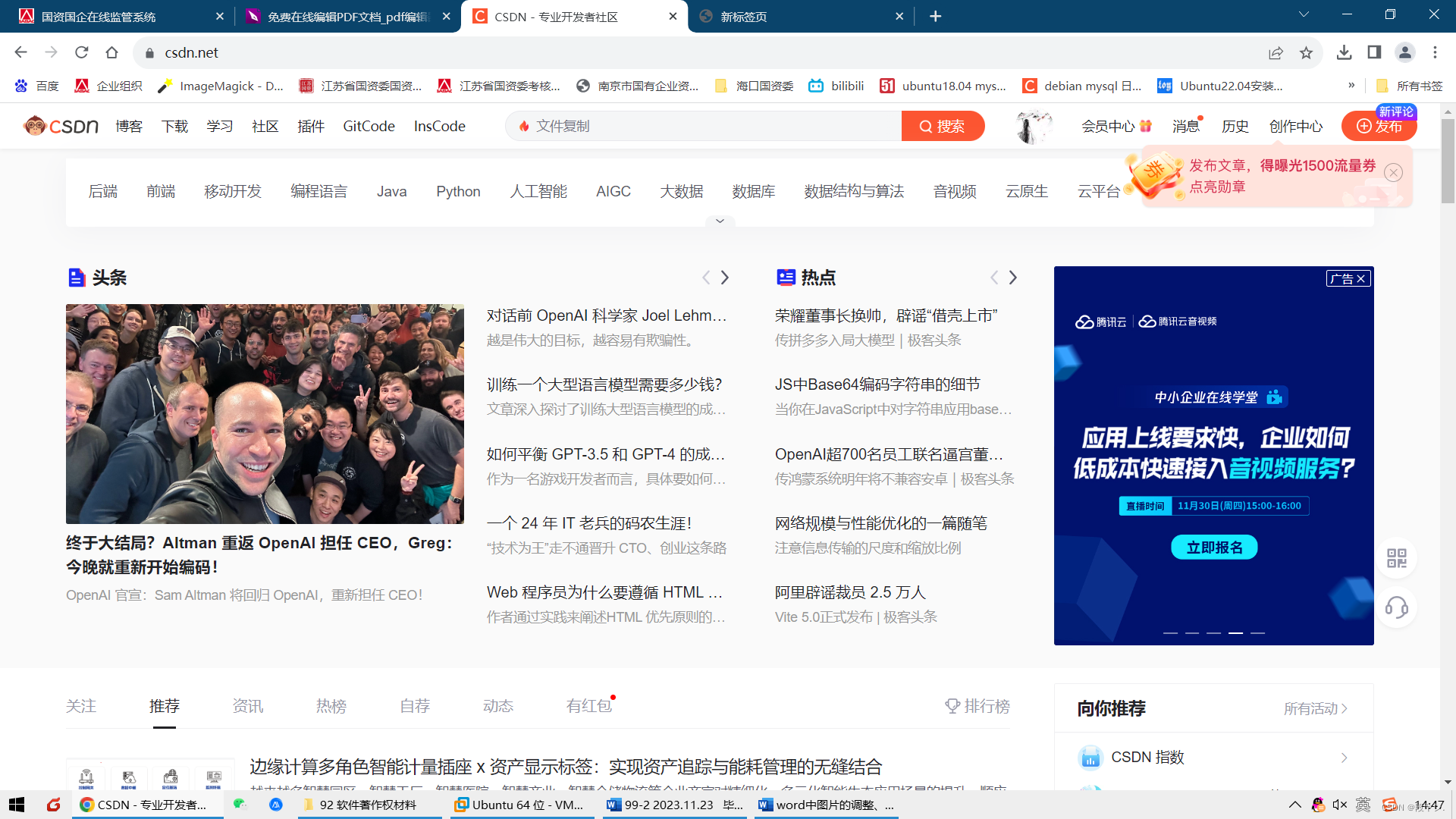Viewport: 1456px width, 819px height.
Task: Click the orange 搜索 button
Action: point(943,126)
